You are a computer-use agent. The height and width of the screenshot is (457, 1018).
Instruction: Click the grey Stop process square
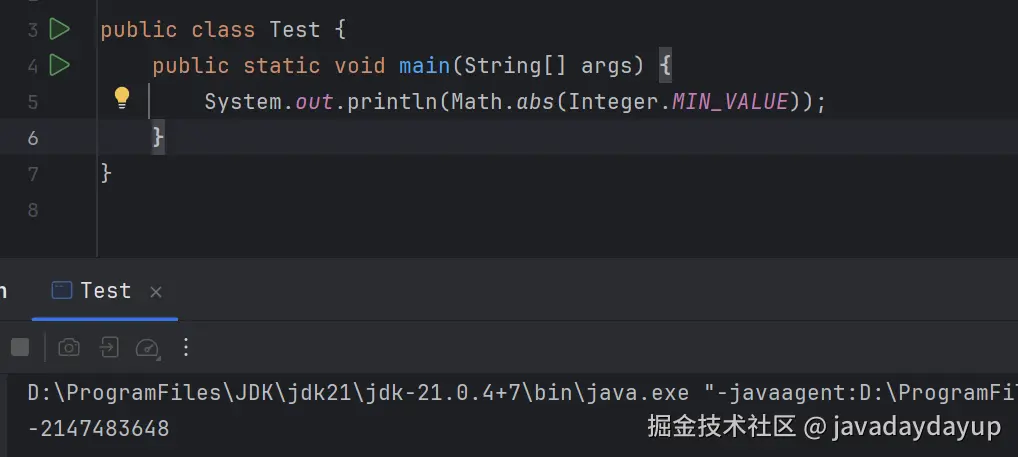pos(20,347)
